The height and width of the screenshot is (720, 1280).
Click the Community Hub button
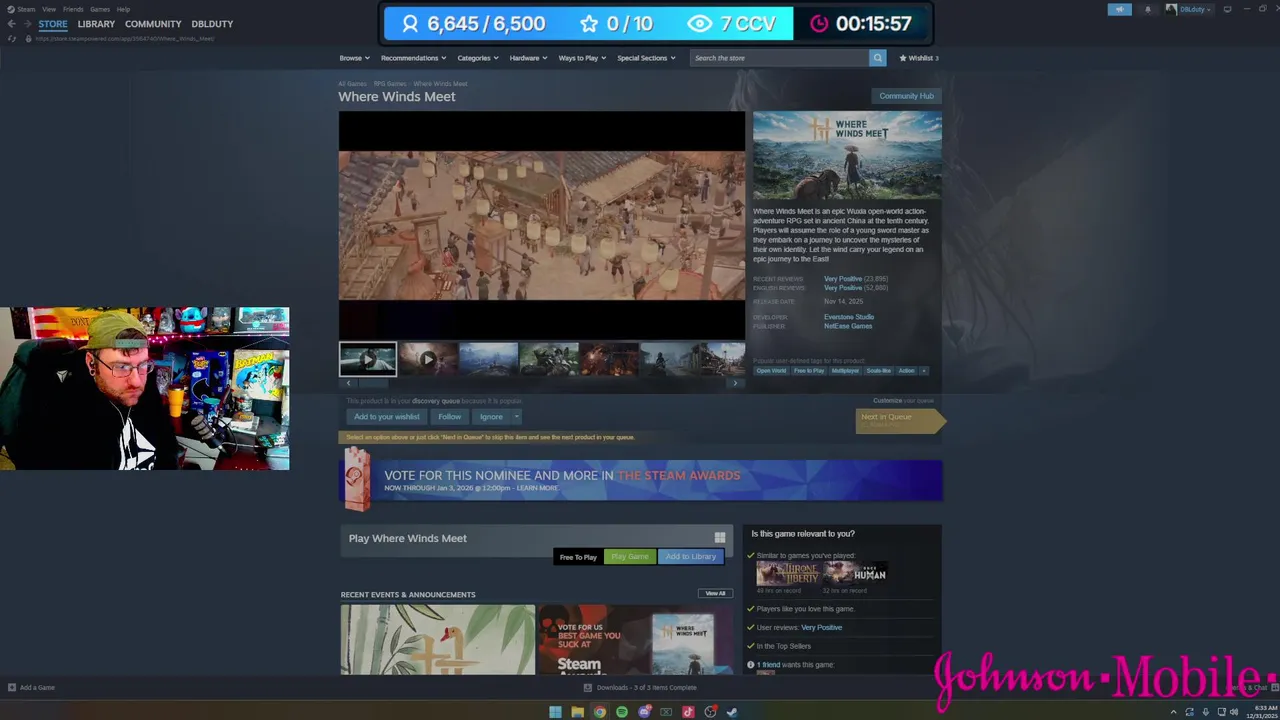906,96
